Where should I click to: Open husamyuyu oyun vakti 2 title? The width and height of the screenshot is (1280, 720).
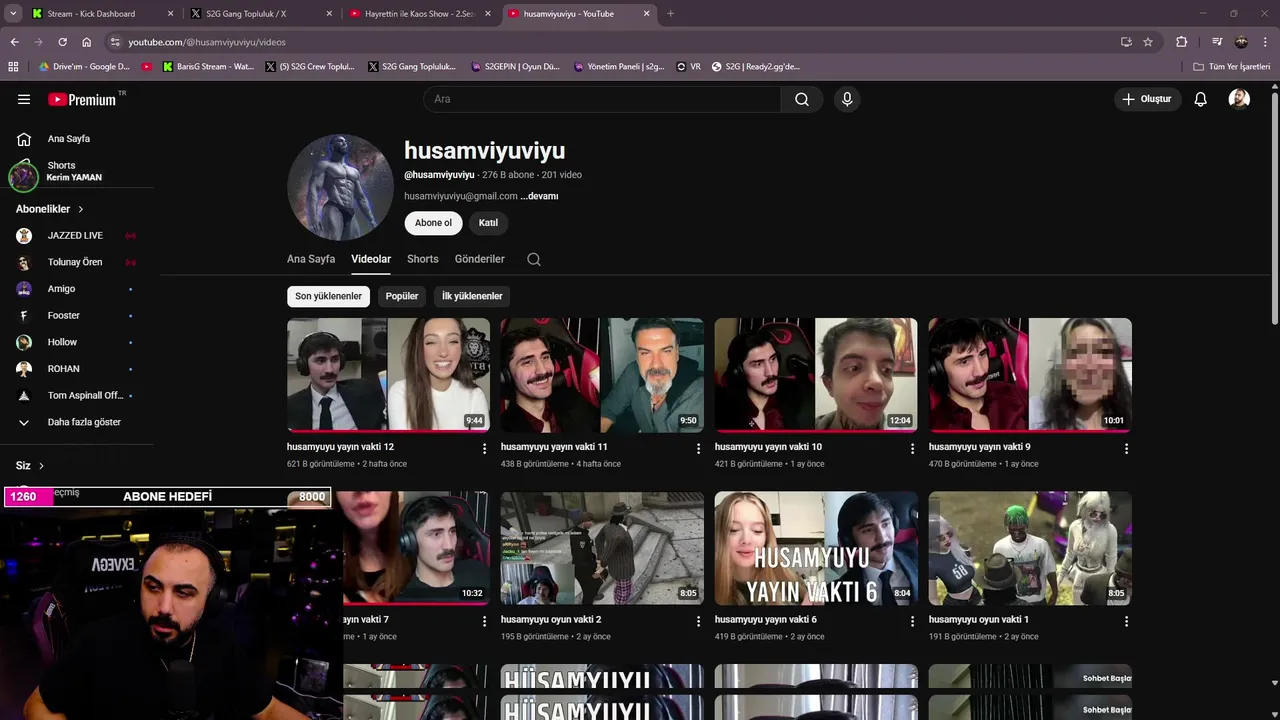[x=551, y=620]
